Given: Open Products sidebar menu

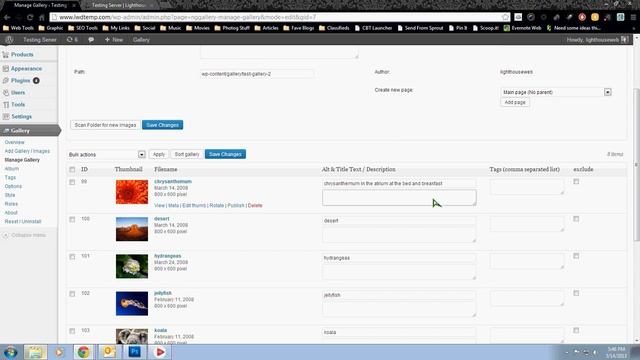Looking at the screenshot, I should pos(22,54).
